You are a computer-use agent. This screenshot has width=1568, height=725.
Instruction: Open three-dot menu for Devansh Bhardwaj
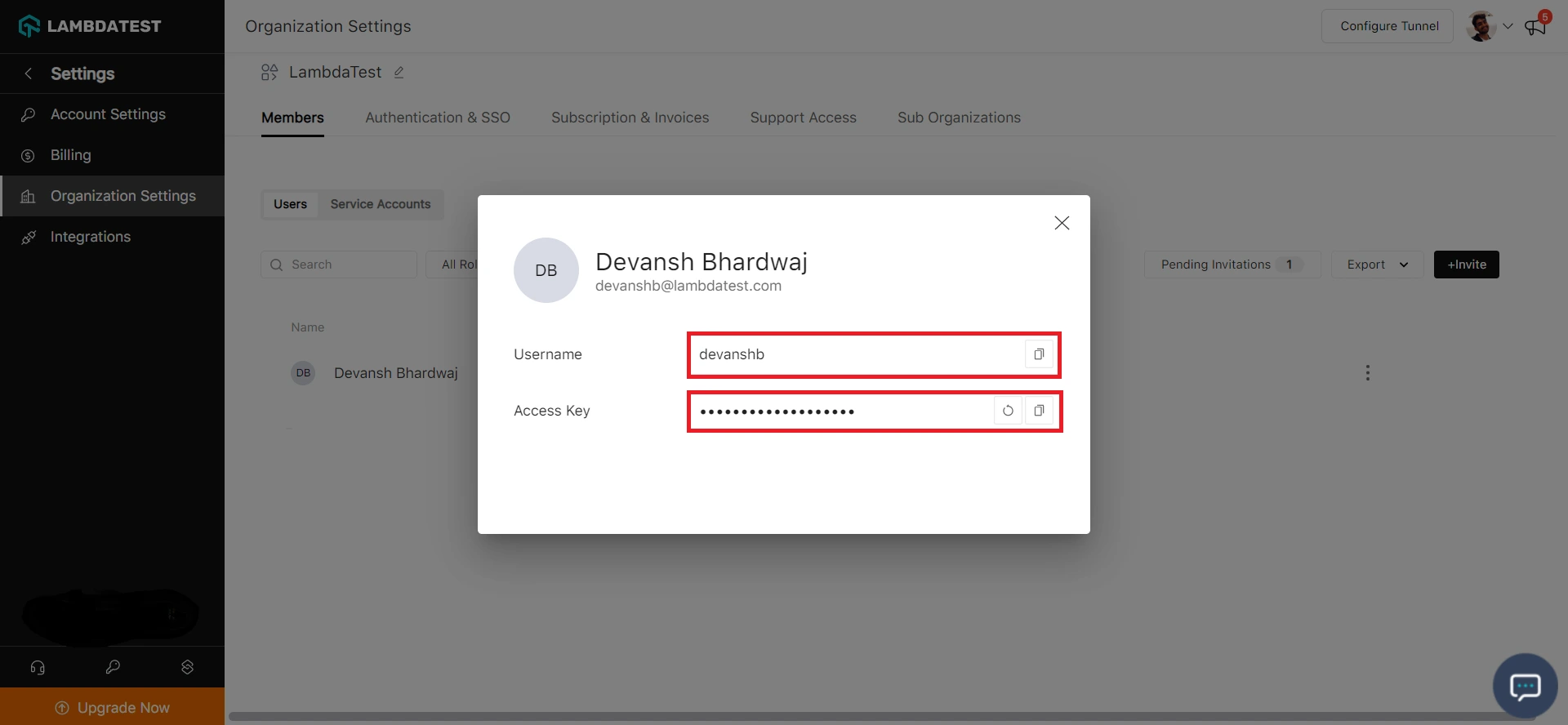1367,373
